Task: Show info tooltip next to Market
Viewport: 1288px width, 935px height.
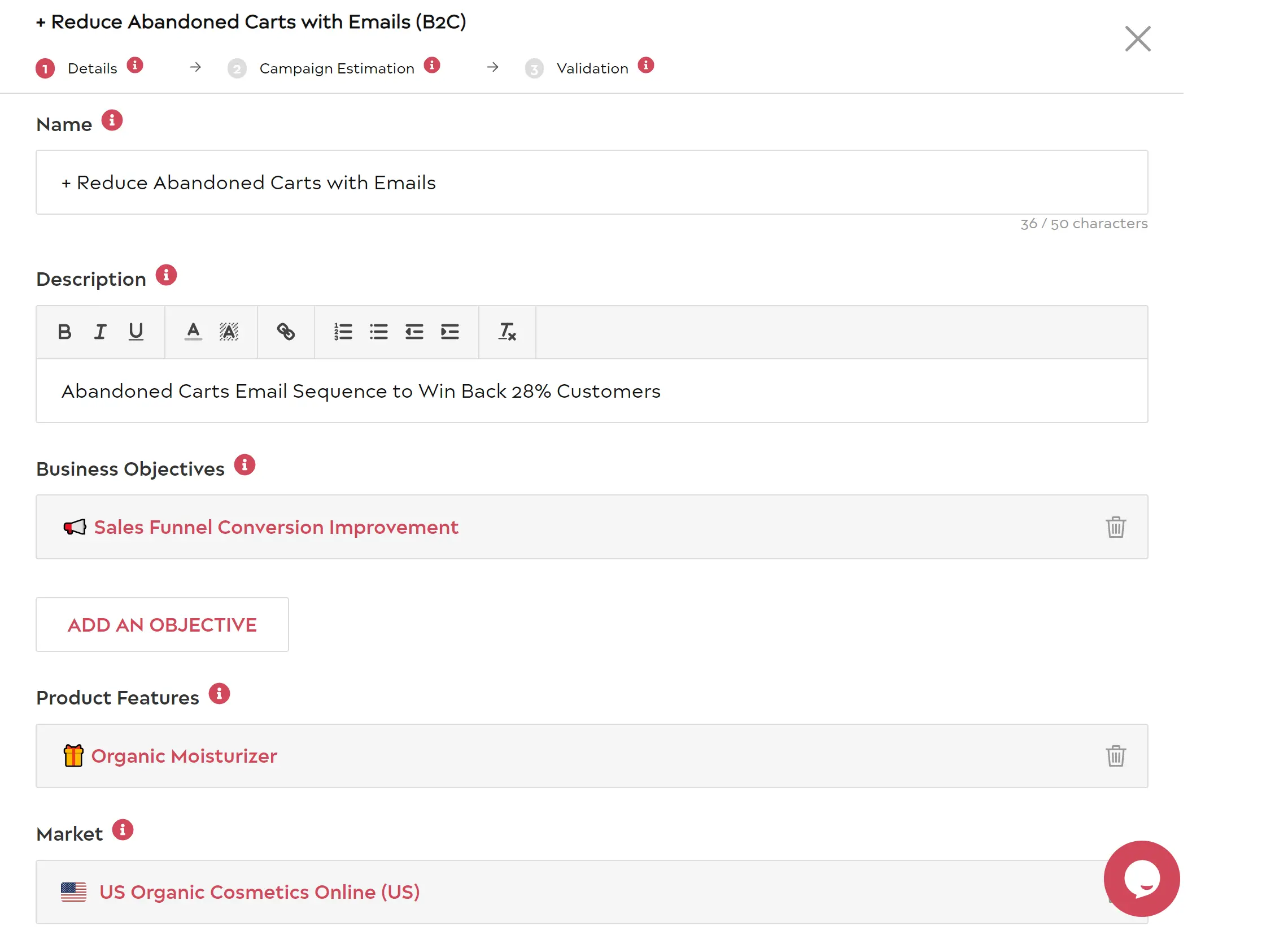Action: pyautogui.click(x=123, y=831)
